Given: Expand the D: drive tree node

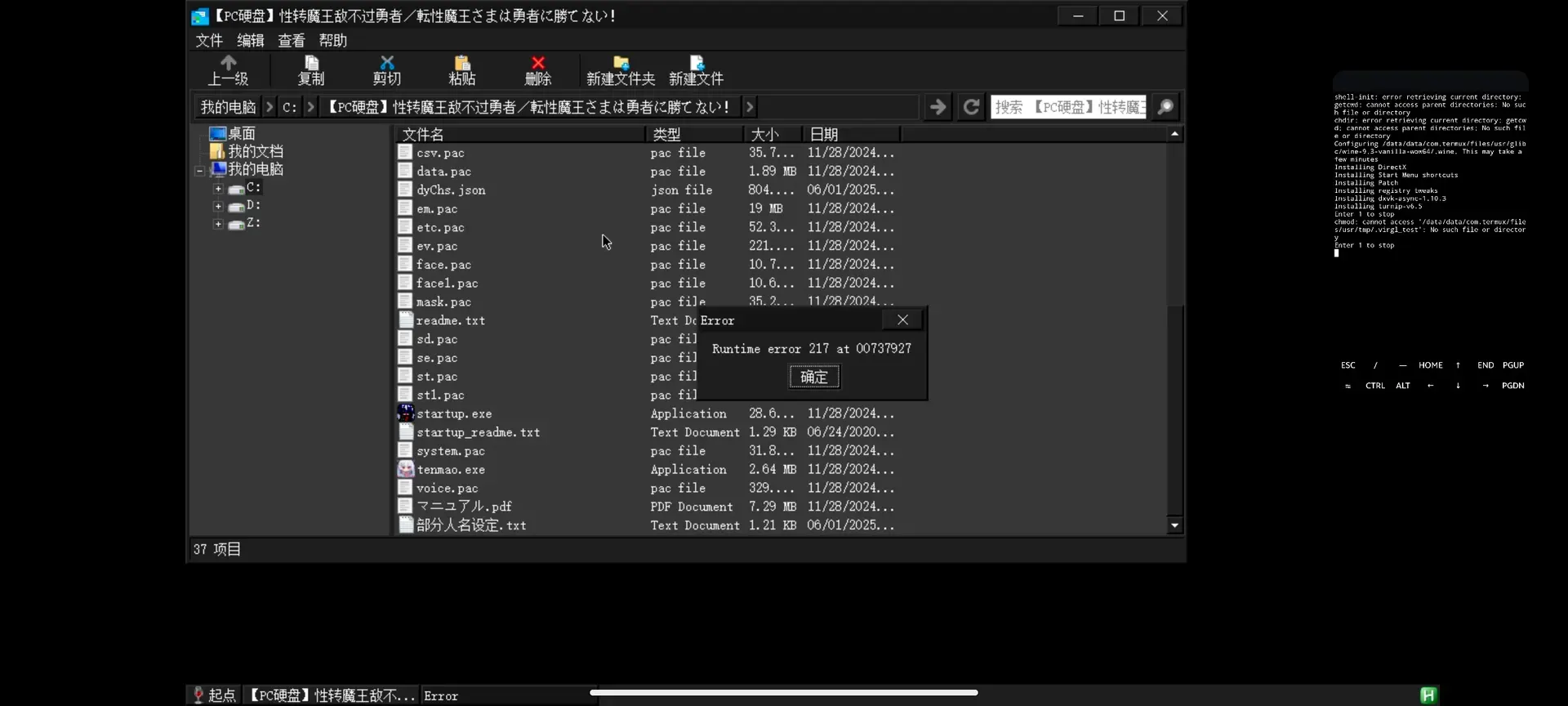Looking at the screenshot, I should pos(218,207).
